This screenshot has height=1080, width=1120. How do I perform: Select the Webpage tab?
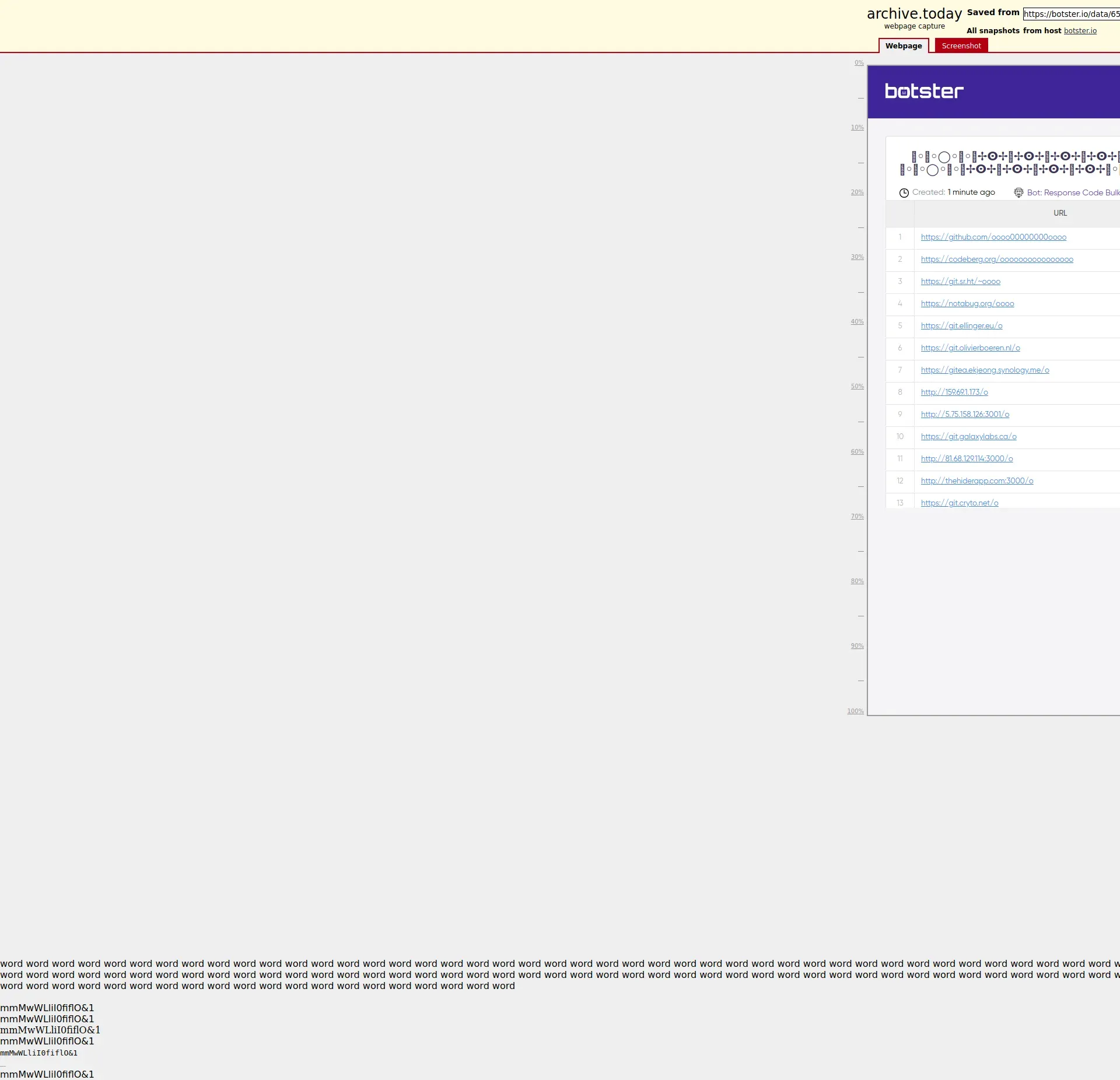tap(903, 46)
